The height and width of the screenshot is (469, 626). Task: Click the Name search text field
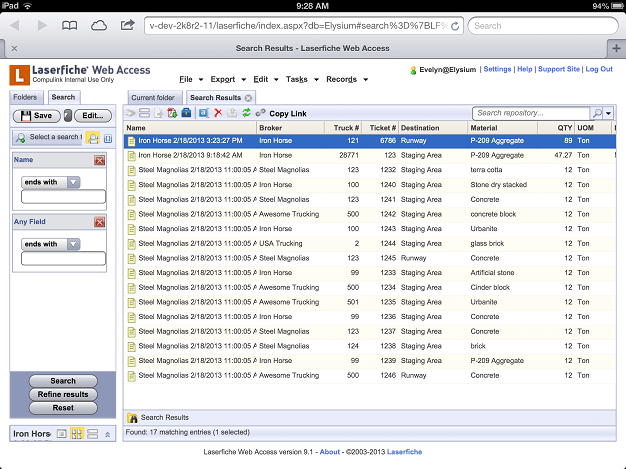pyautogui.click(x=63, y=197)
